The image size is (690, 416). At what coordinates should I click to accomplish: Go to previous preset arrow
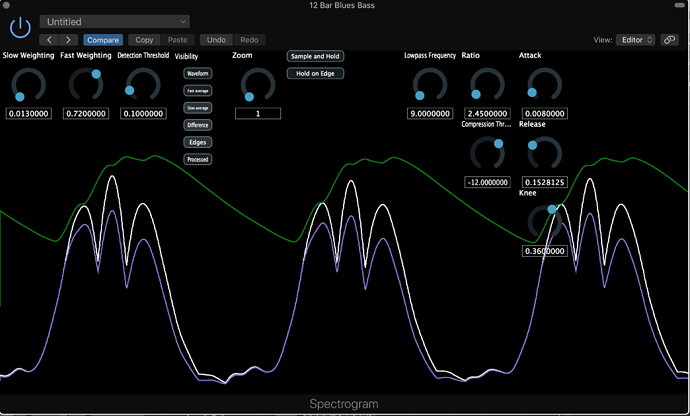(x=49, y=40)
